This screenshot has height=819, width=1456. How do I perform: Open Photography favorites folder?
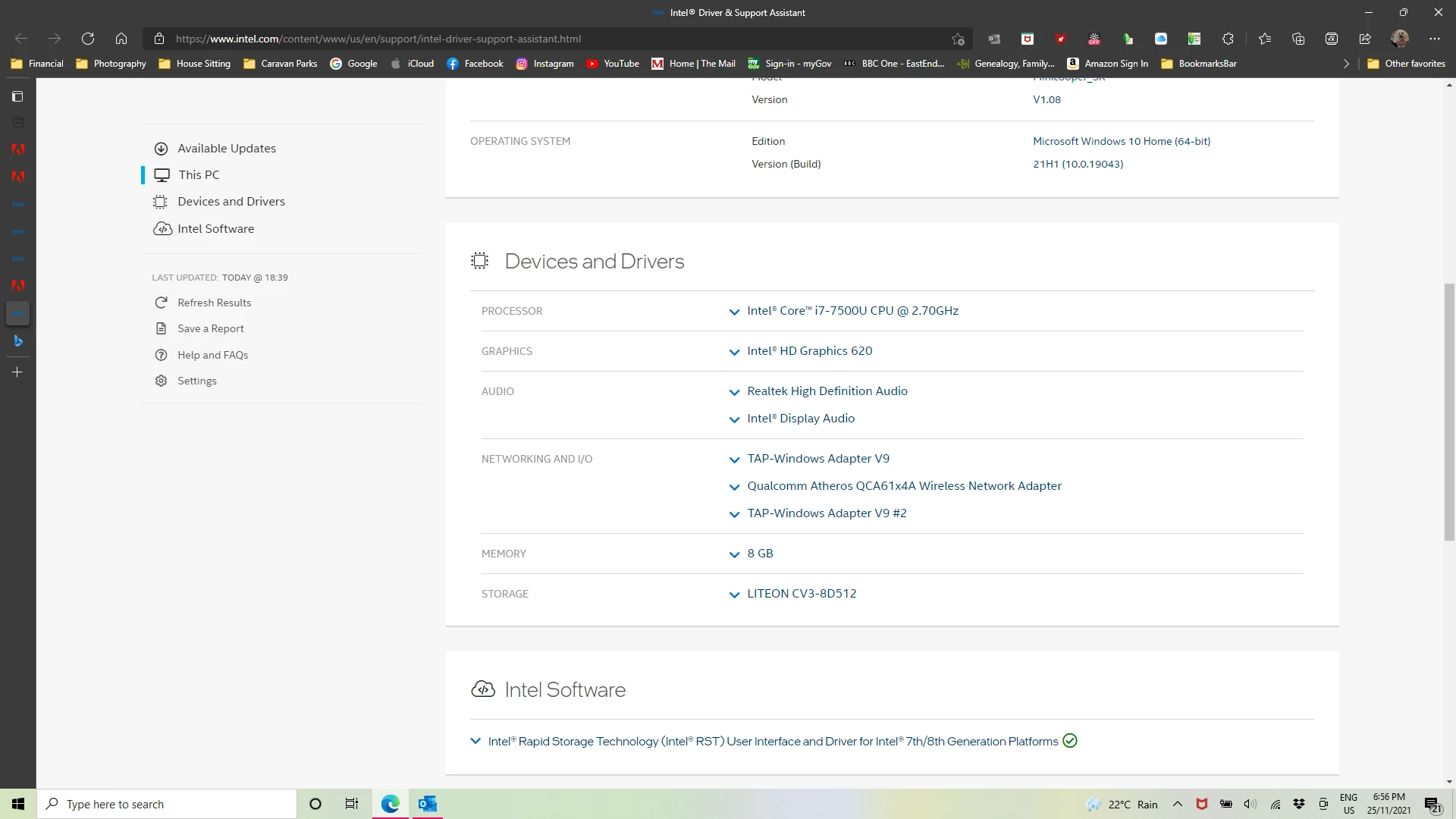click(x=111, y=64)
